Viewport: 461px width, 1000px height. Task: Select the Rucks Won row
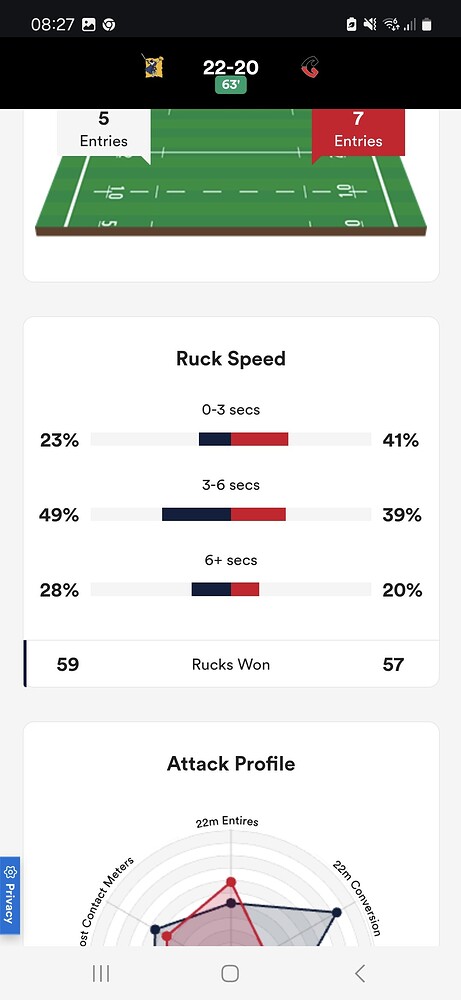pyautogui.click(x=231, y=664)
